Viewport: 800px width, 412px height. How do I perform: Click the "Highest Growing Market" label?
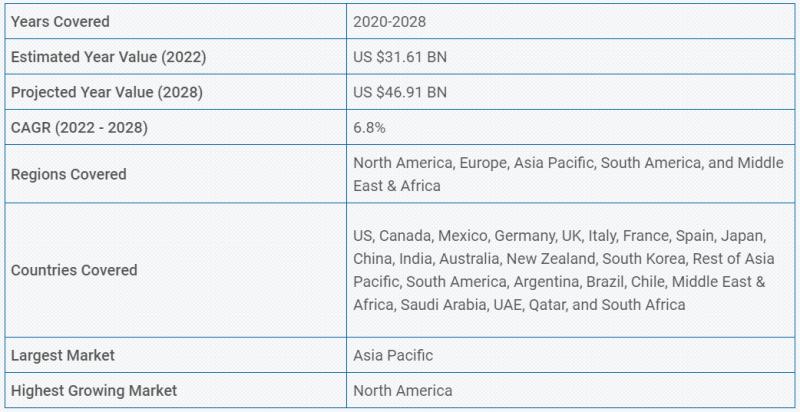coord(94,391)
